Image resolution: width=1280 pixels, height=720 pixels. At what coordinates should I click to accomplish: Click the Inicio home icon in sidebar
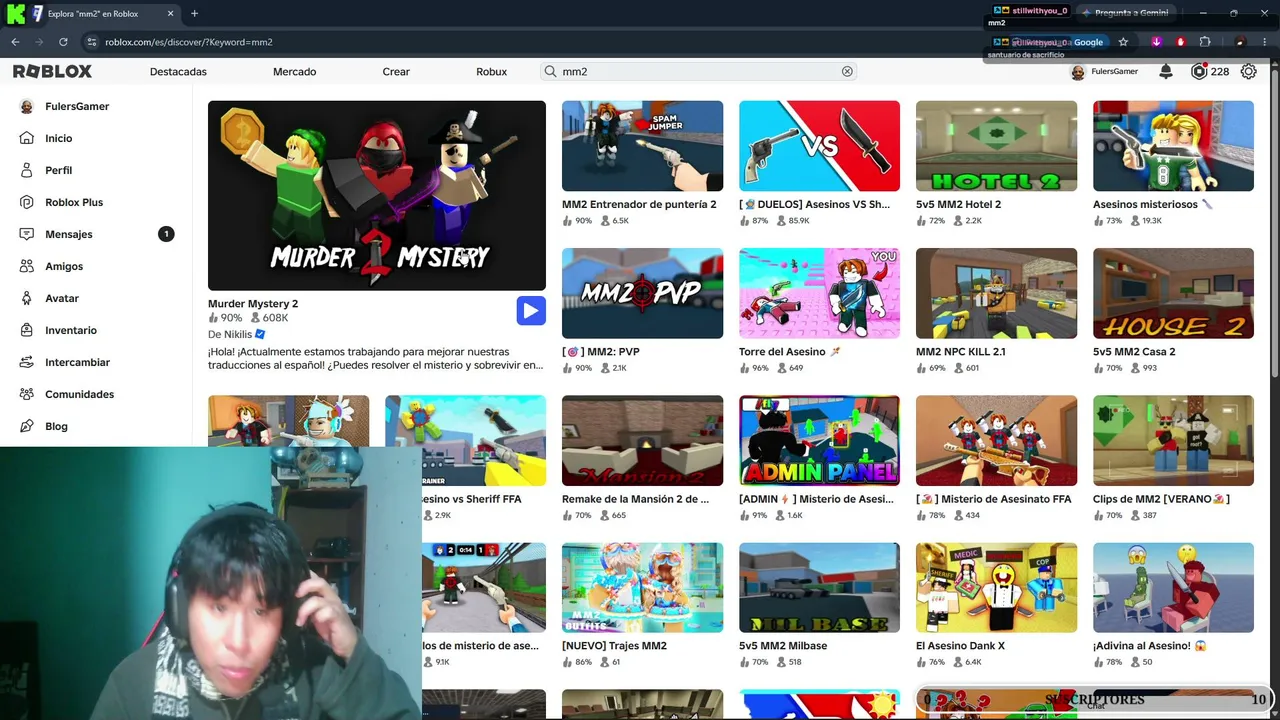27,138
